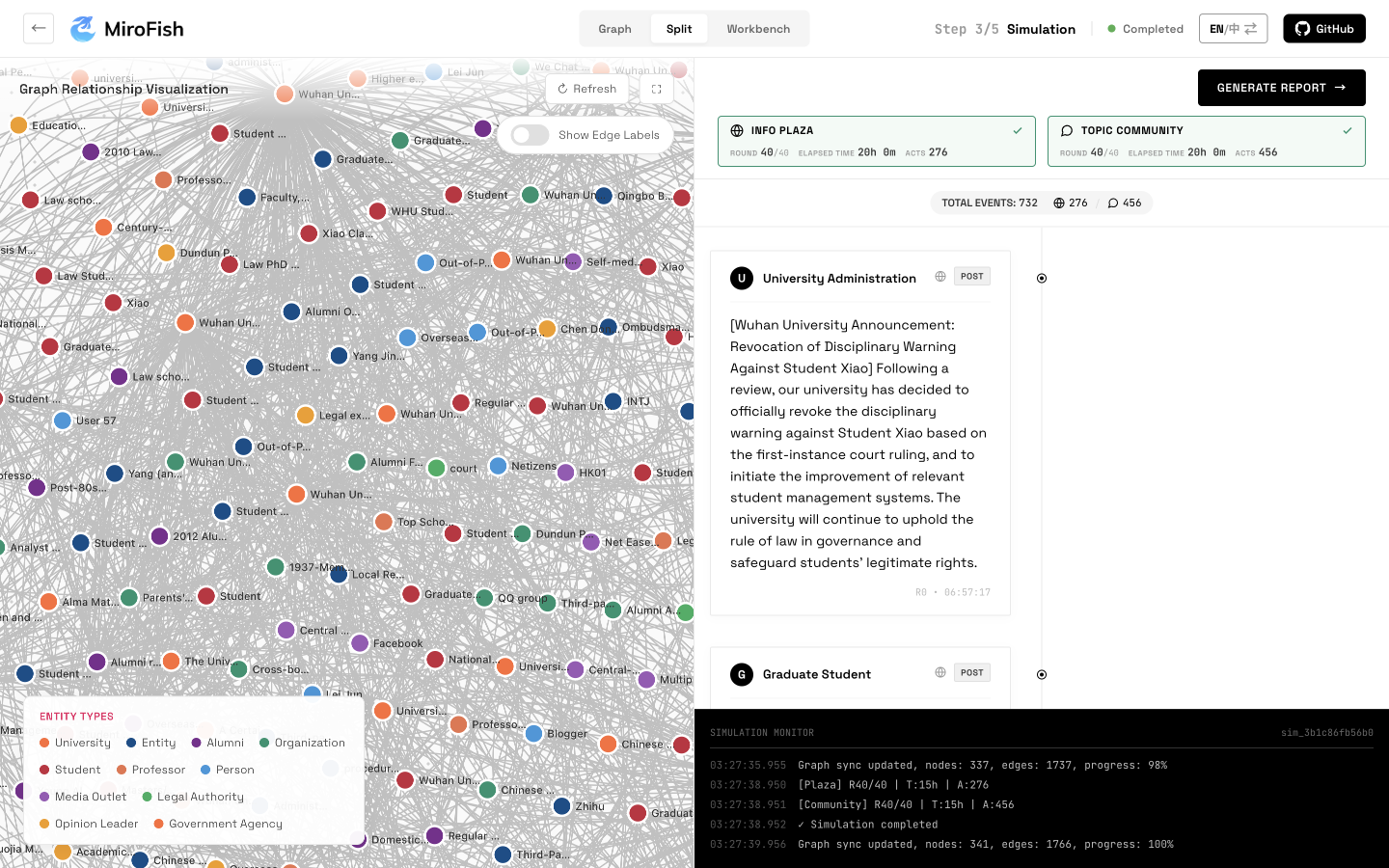Click the University legend color dot
The image size is (1389, 868).
pyautogui.click(x=44, y=743)
